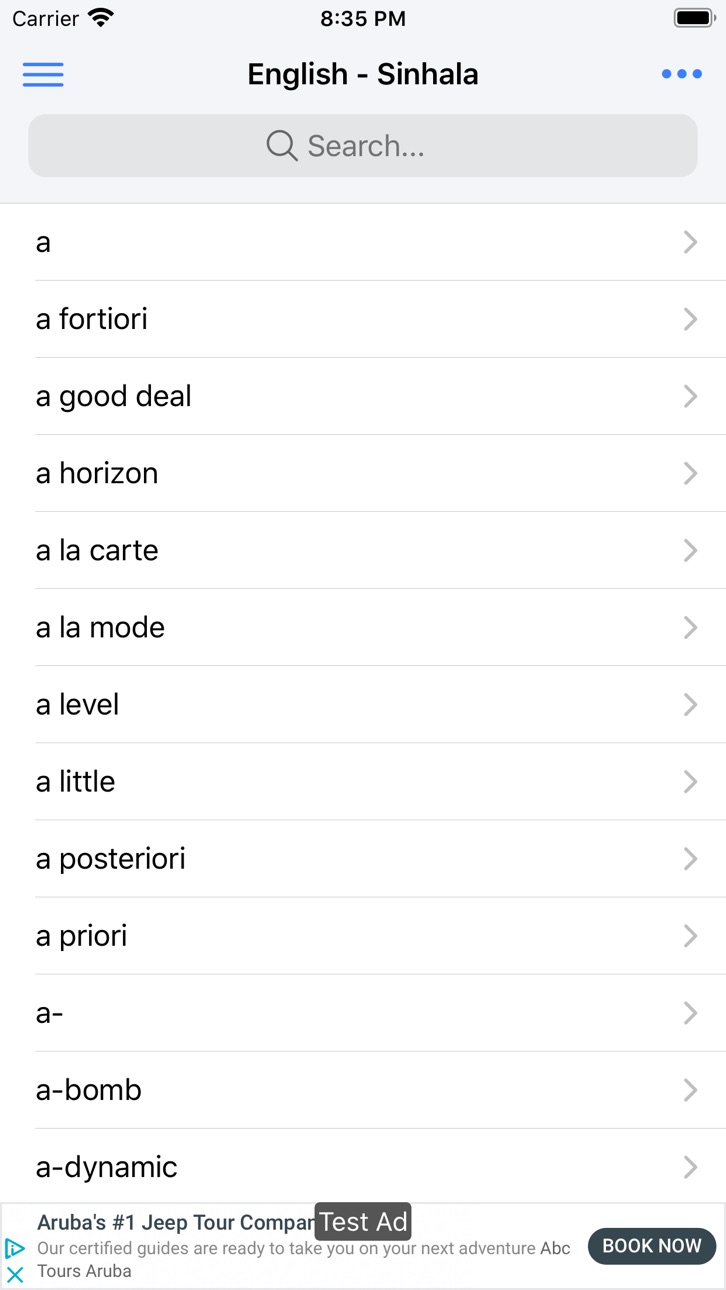This screenshot has width=726, height=1290.
Task: Click the Search input field
Action: click(363, 146)
